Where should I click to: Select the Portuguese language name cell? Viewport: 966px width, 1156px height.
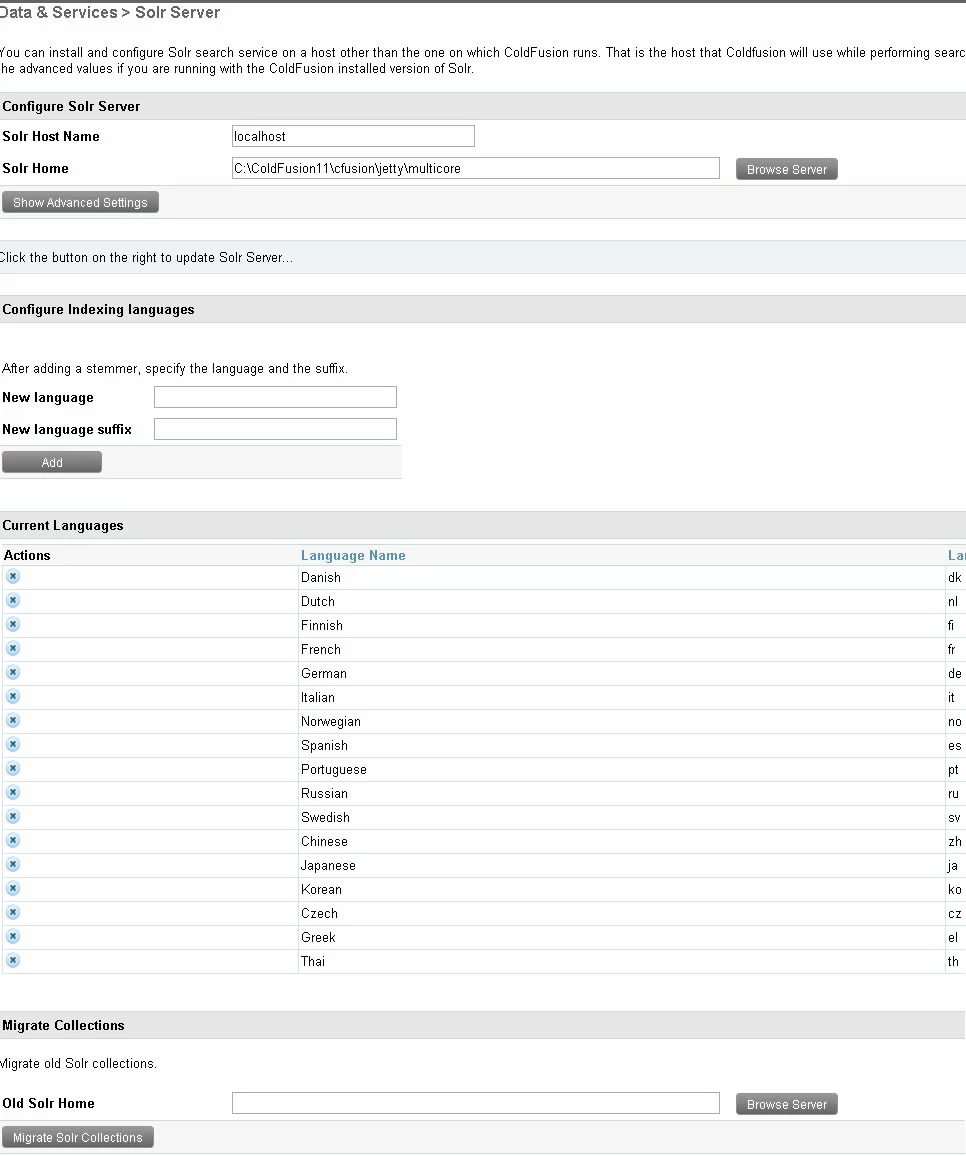(x=622, y=769)
